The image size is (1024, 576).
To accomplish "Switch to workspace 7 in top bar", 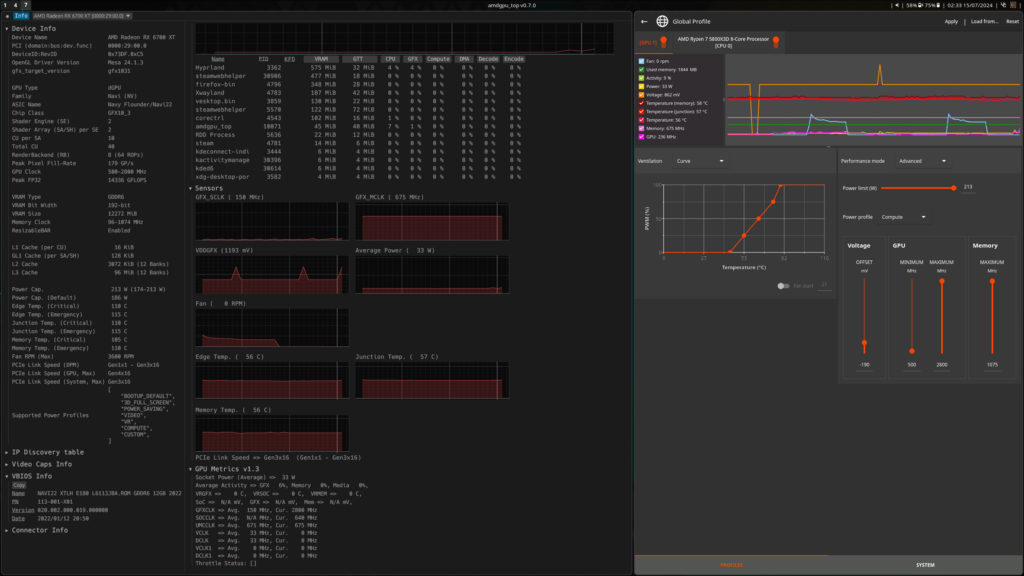I will tap(25, 5).
